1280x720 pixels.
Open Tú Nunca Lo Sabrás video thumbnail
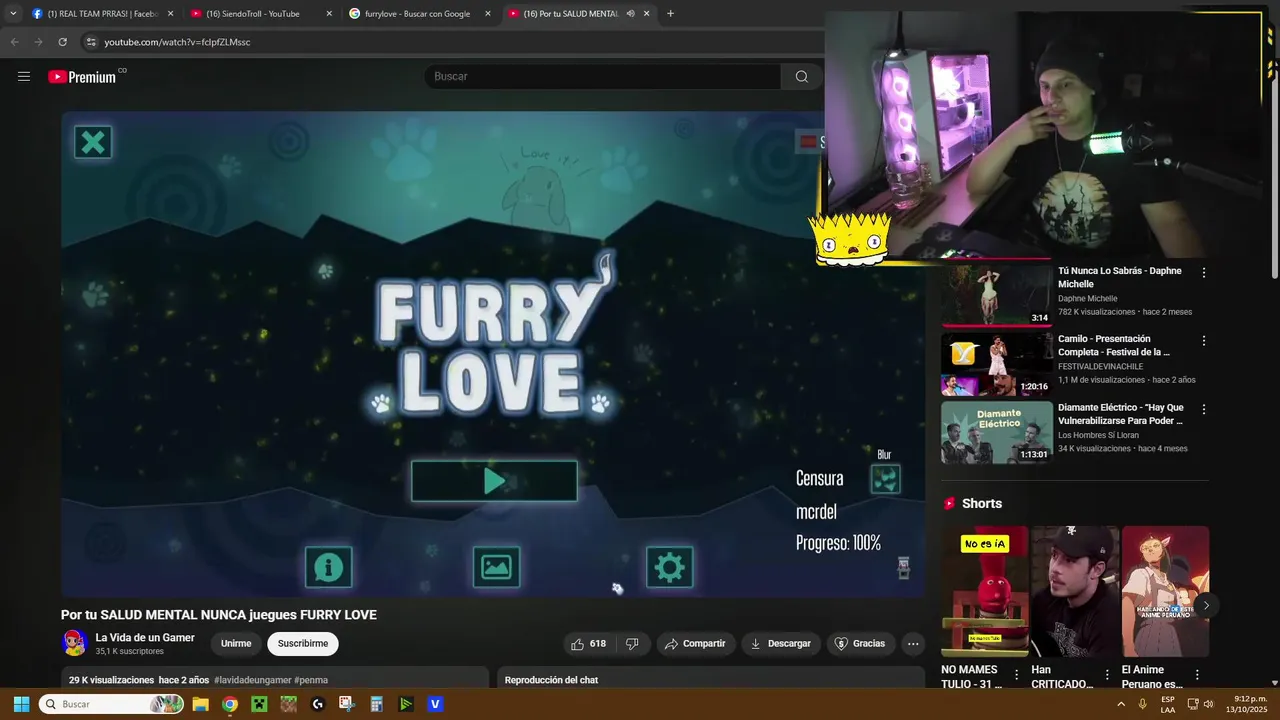pos(996,295)
